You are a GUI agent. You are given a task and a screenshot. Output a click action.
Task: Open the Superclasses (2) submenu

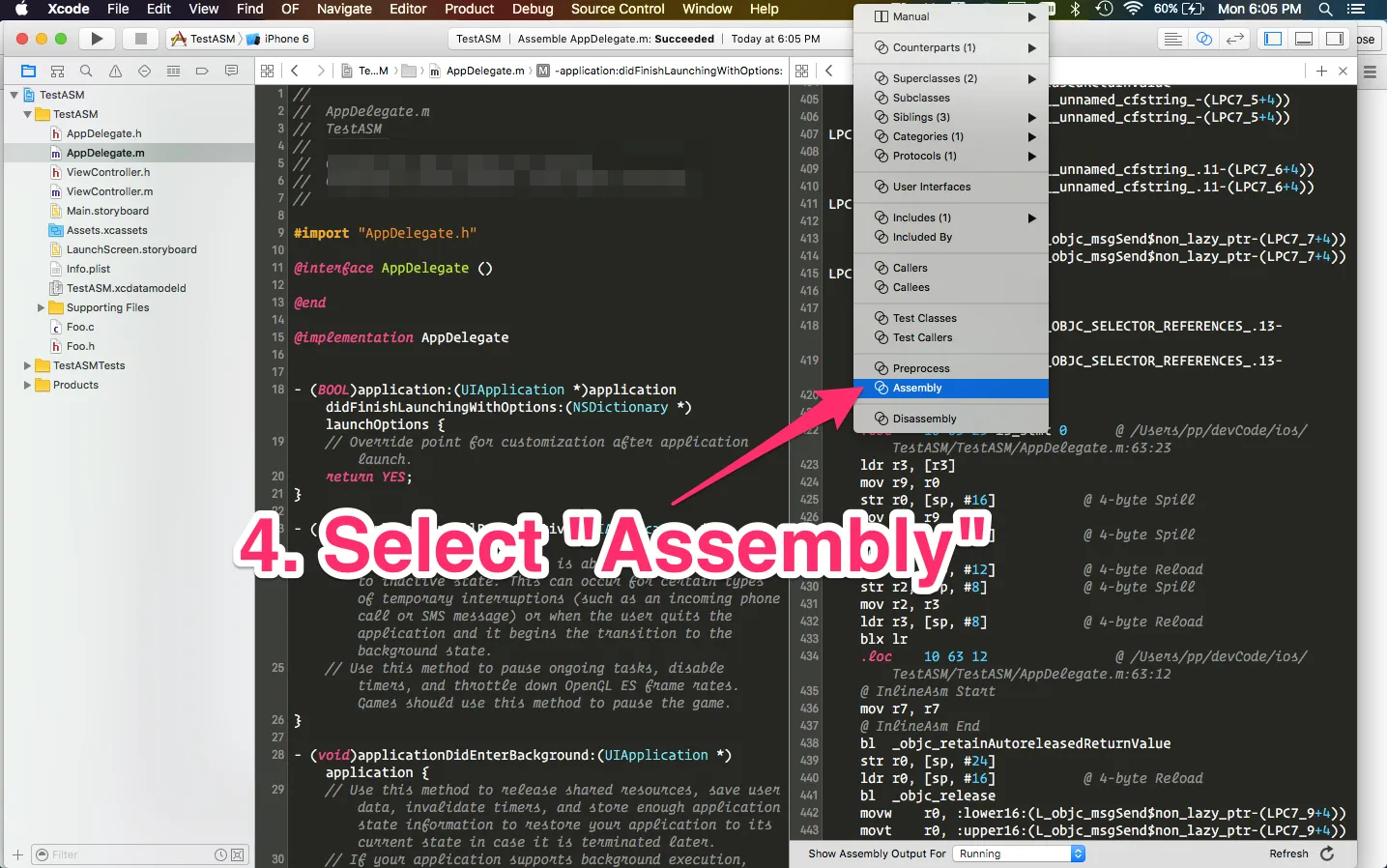click(x=951, y=78)
